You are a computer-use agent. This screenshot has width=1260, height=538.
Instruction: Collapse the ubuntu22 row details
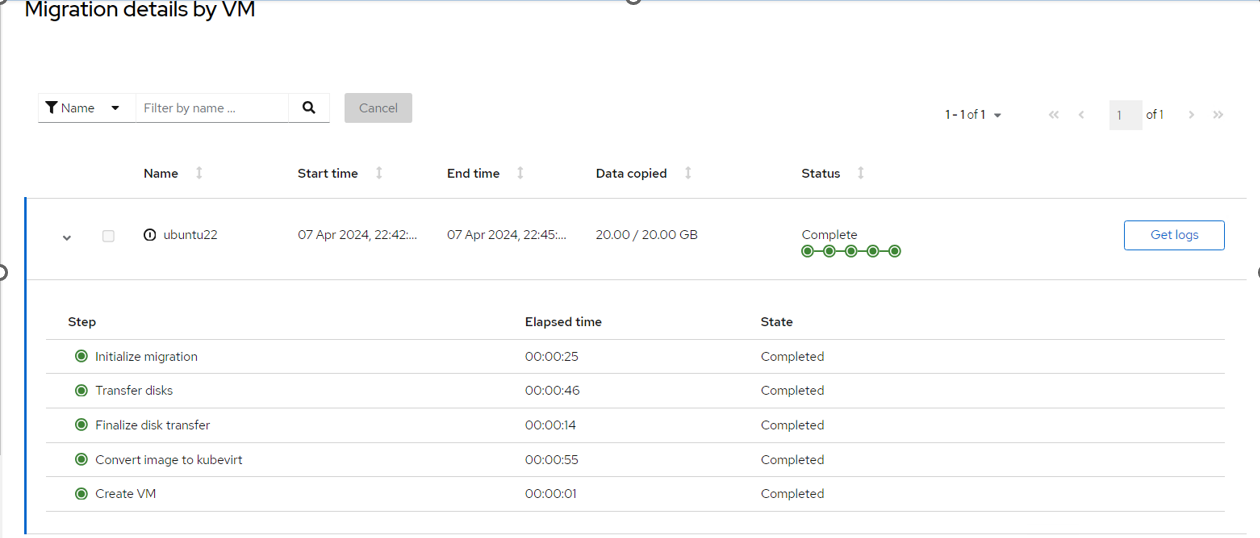(67, 238)
